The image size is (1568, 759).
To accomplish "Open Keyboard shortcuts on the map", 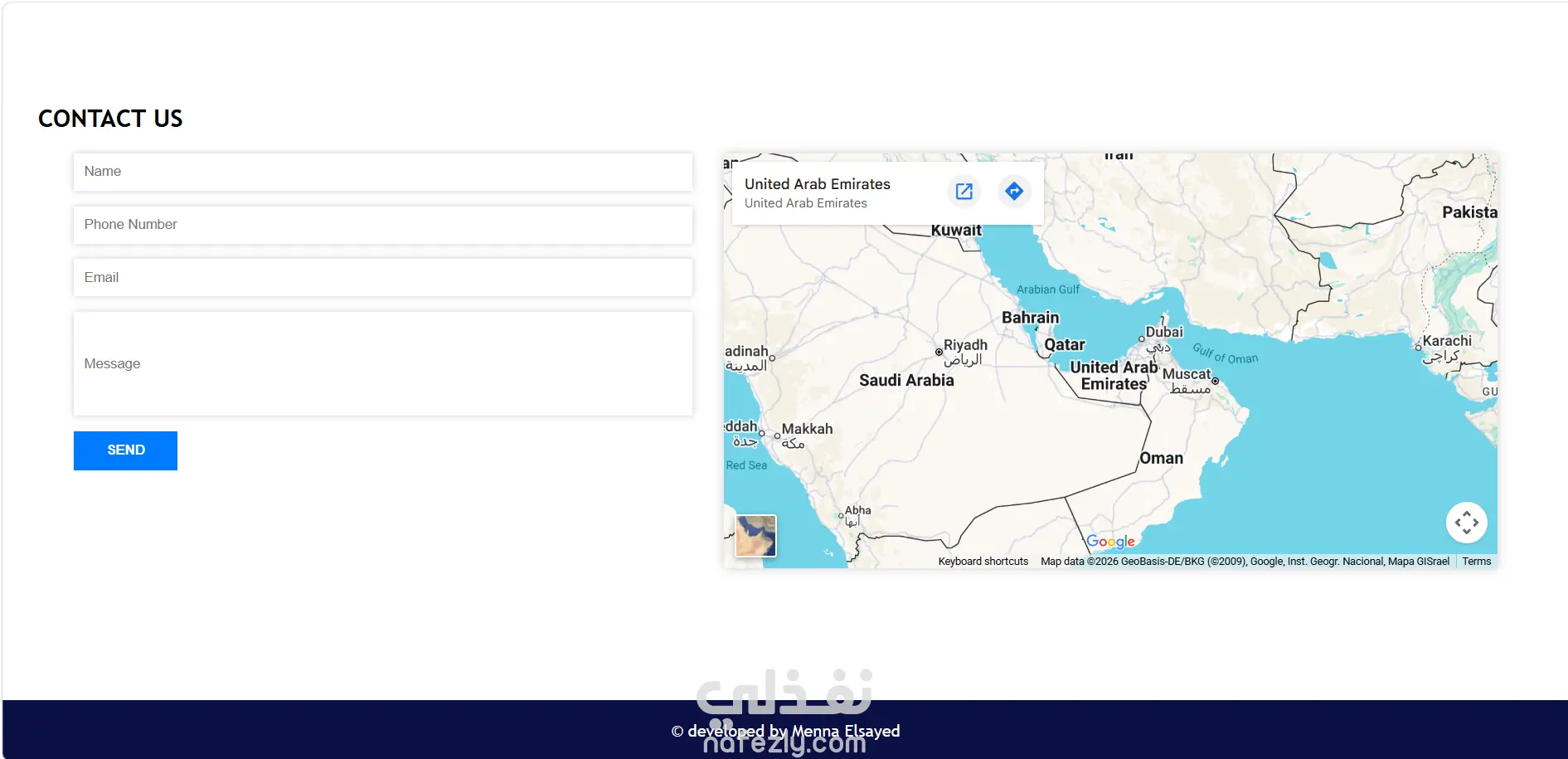I will click(x=983, y=562).
